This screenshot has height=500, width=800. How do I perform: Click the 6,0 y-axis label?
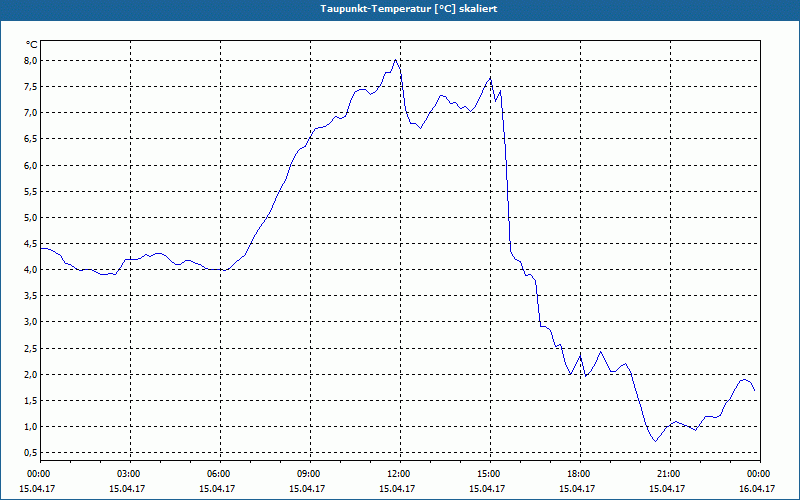click(x=31, y=165)
